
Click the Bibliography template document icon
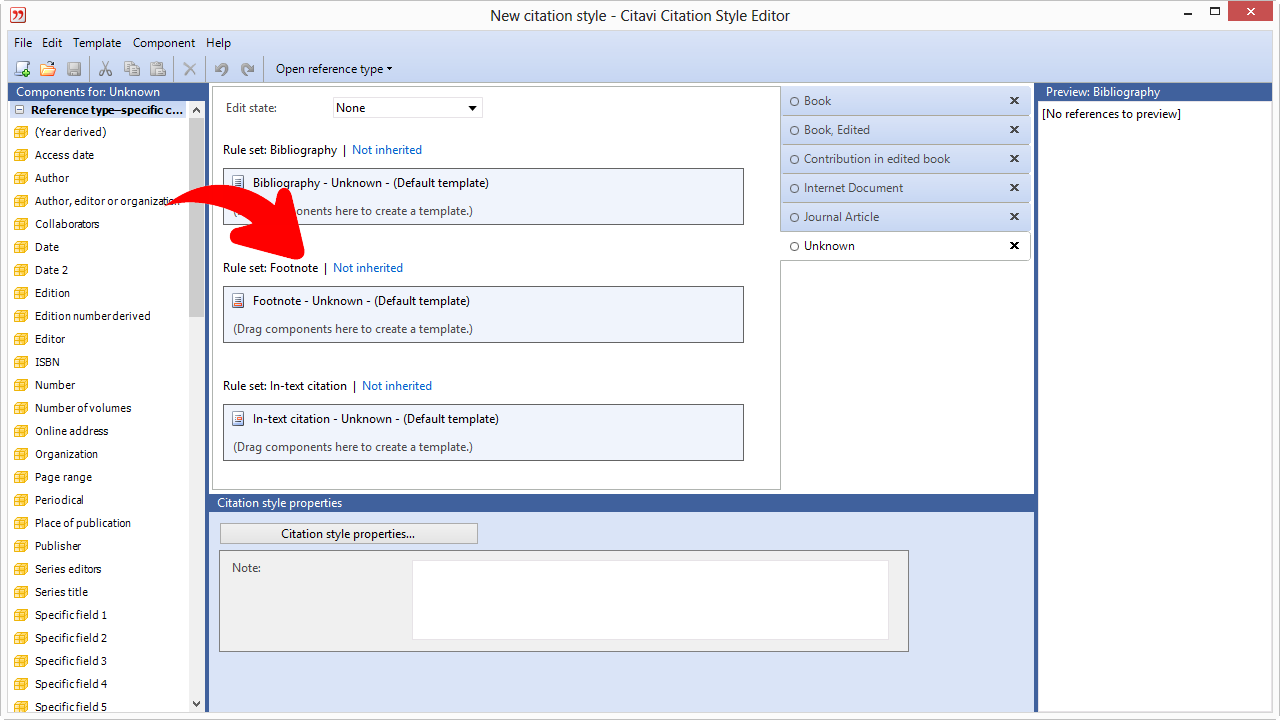pyautogui.click(x=238, y=183)
